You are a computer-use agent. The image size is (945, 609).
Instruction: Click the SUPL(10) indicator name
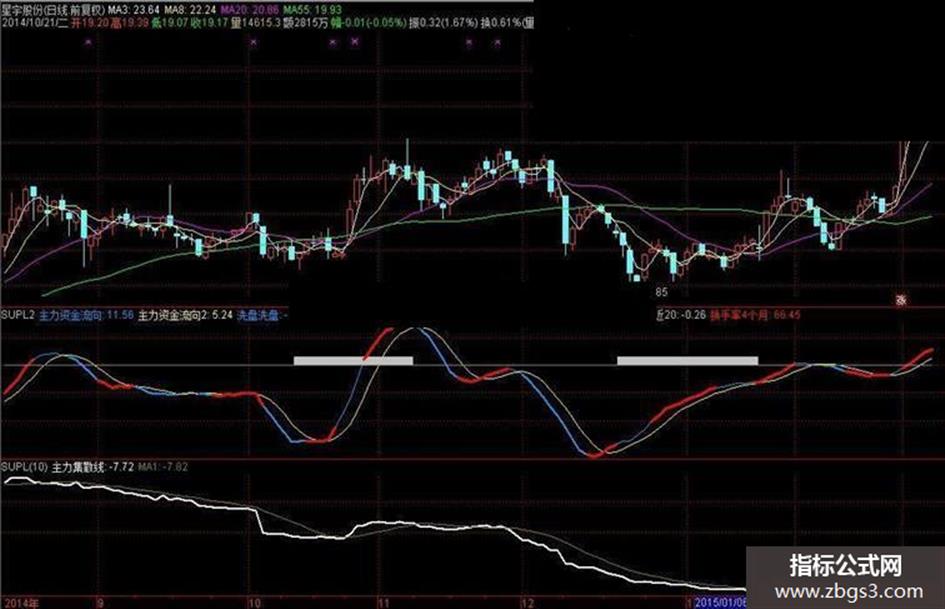tap(24, 467)
